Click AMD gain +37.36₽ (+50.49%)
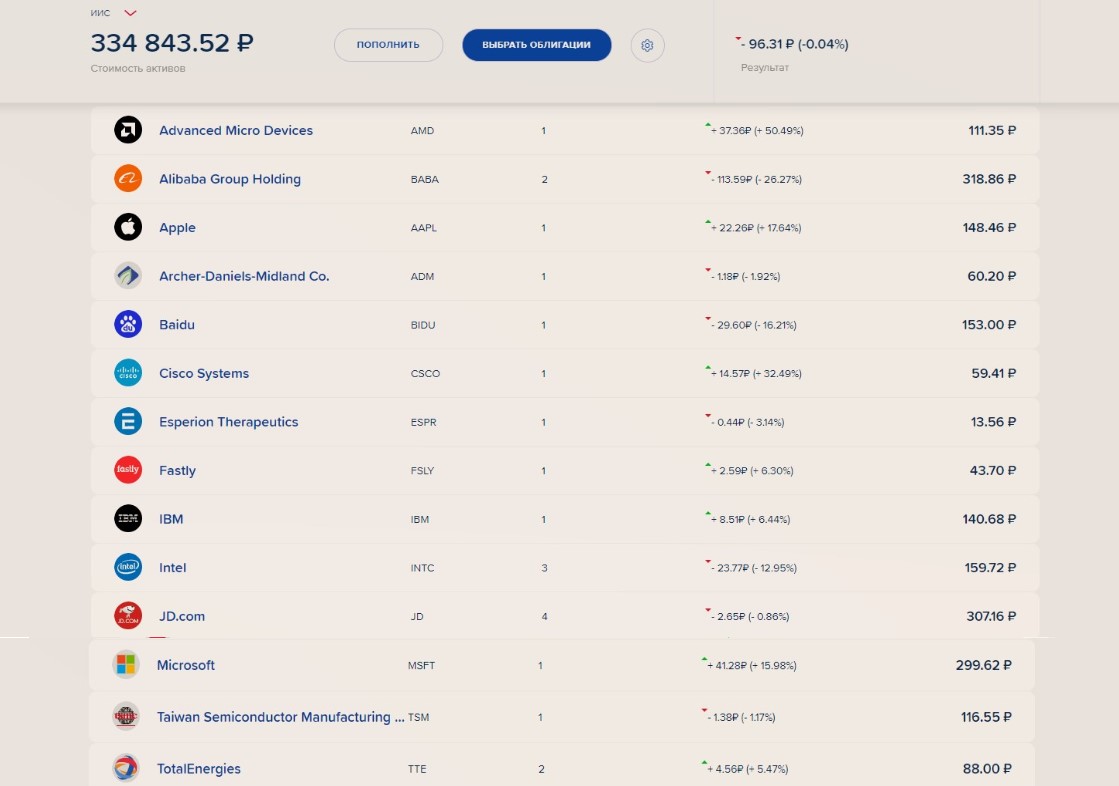Image resolution: width=1119 pixels, height=786 pixels. tap(756, 131)
